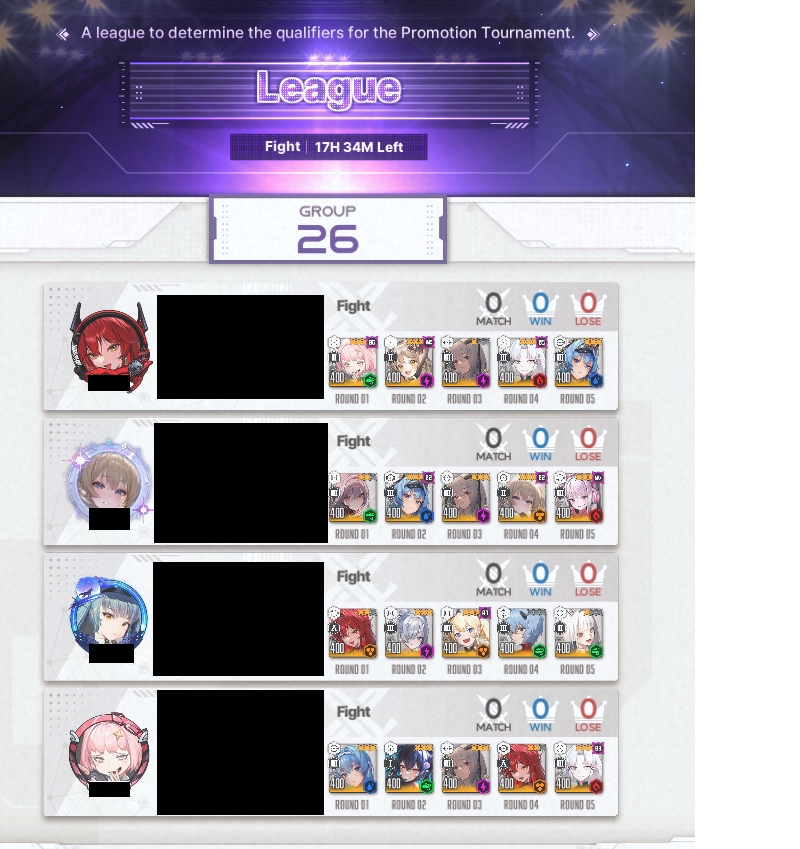The image size is (800, 849).
Task: Click the third player's MATCH counter icon
Action: coord(493,579)
